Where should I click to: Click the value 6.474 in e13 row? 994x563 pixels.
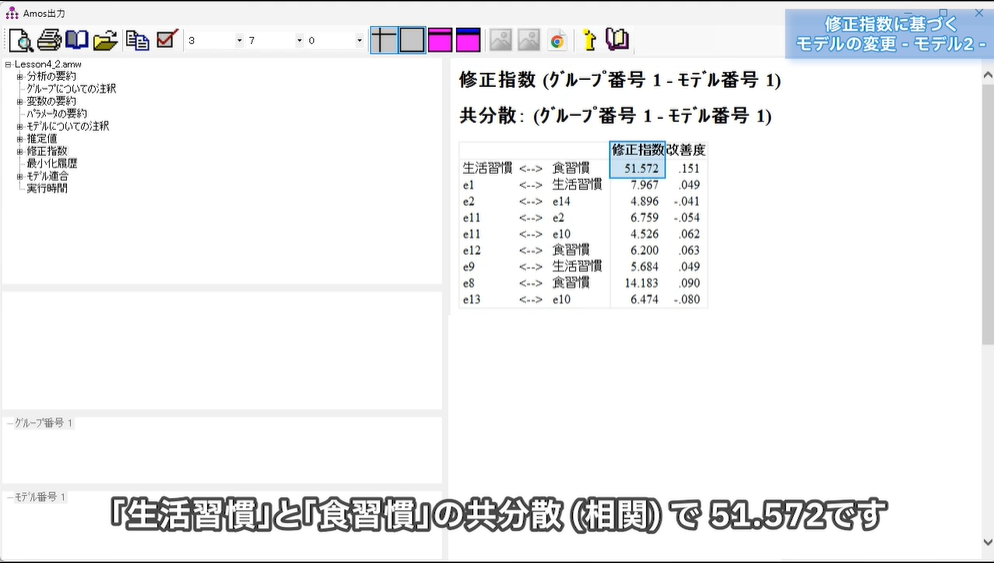point(645,299)
